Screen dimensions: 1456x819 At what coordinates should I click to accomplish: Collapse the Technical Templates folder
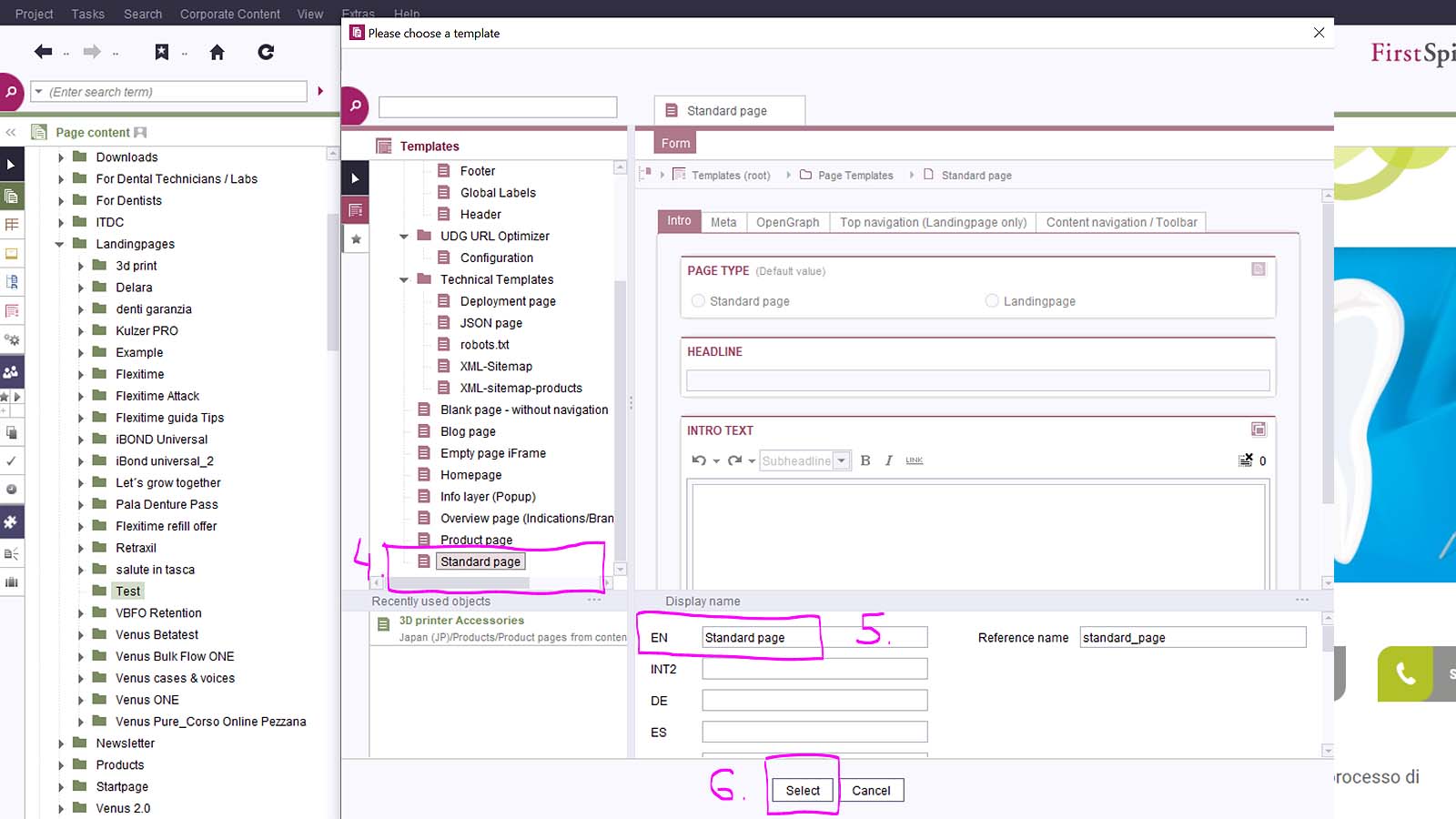point(404,280)
